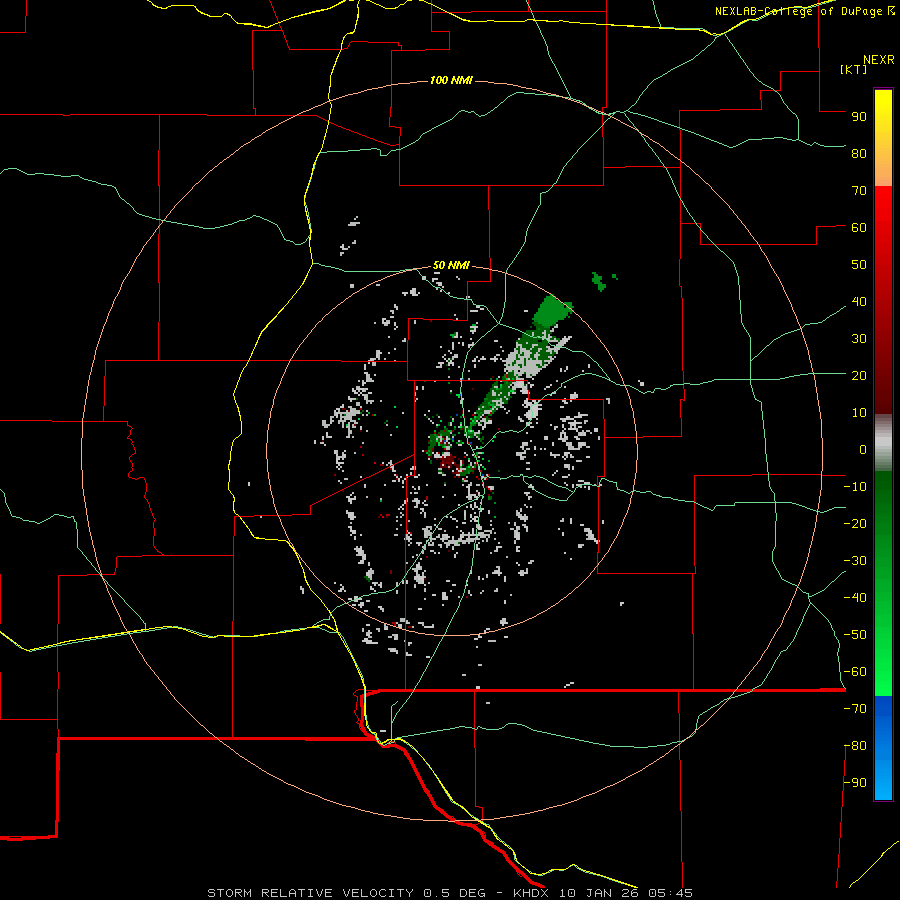Click the 100 NMI range ring label
Screen dimensions: 900x900
pos(451,80)
